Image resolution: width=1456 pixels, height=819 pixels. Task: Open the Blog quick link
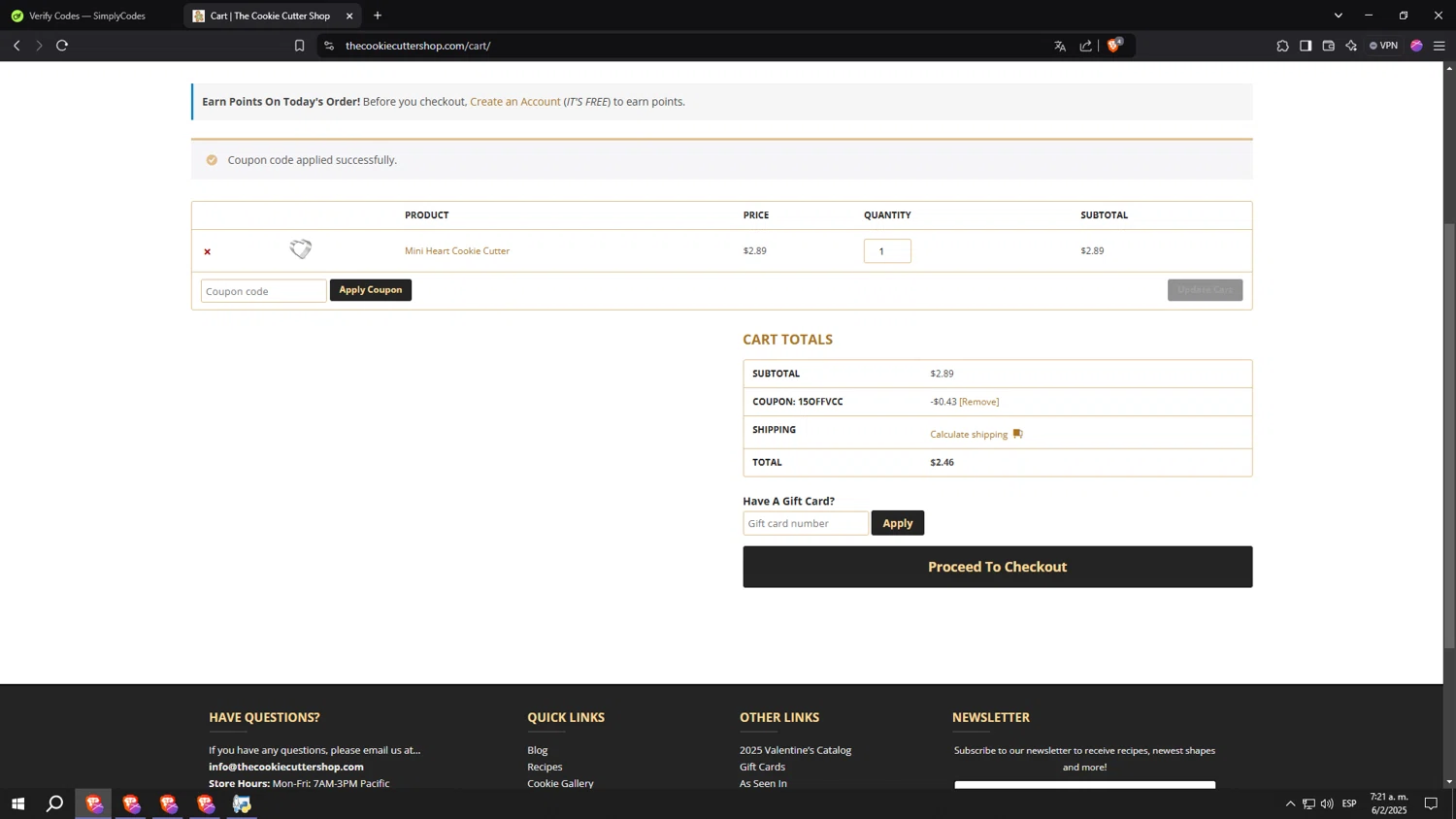[538, 750]
